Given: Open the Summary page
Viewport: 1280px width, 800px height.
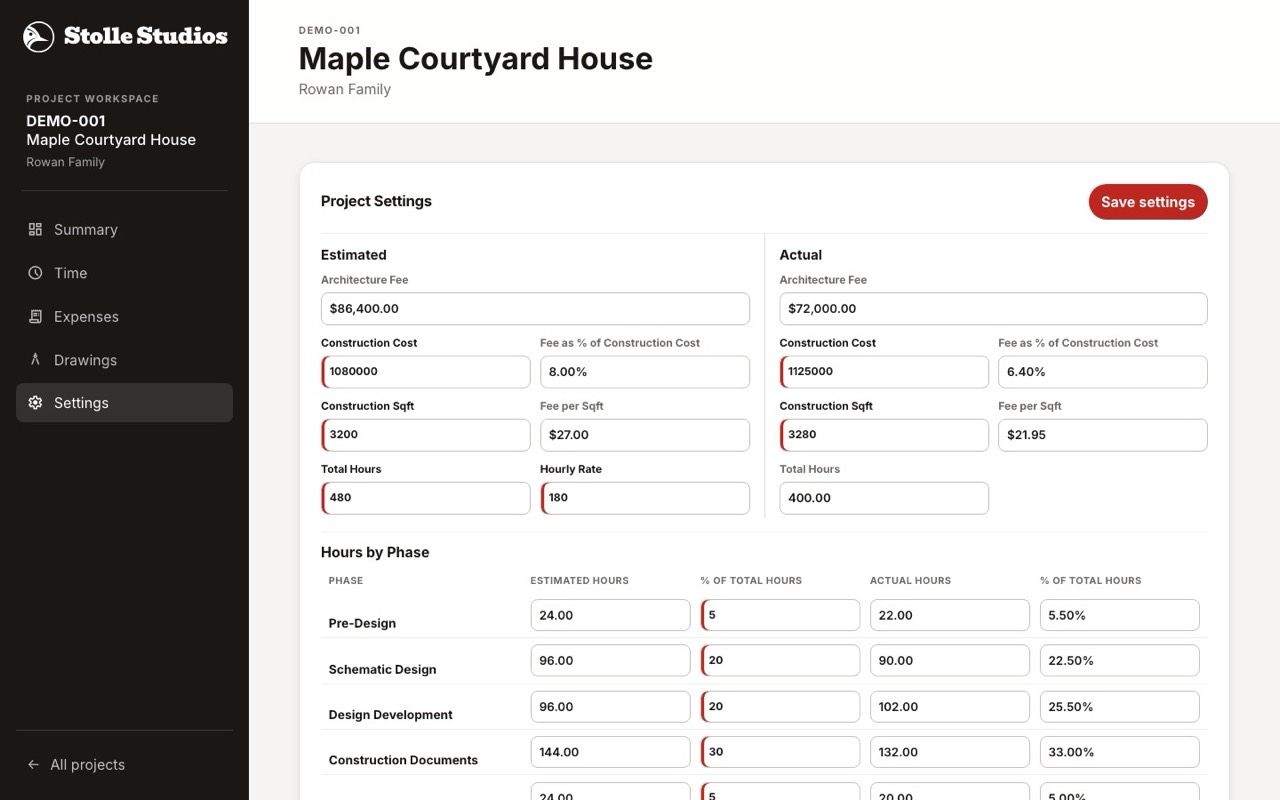Looking at the screenshot, I should 124,229.
